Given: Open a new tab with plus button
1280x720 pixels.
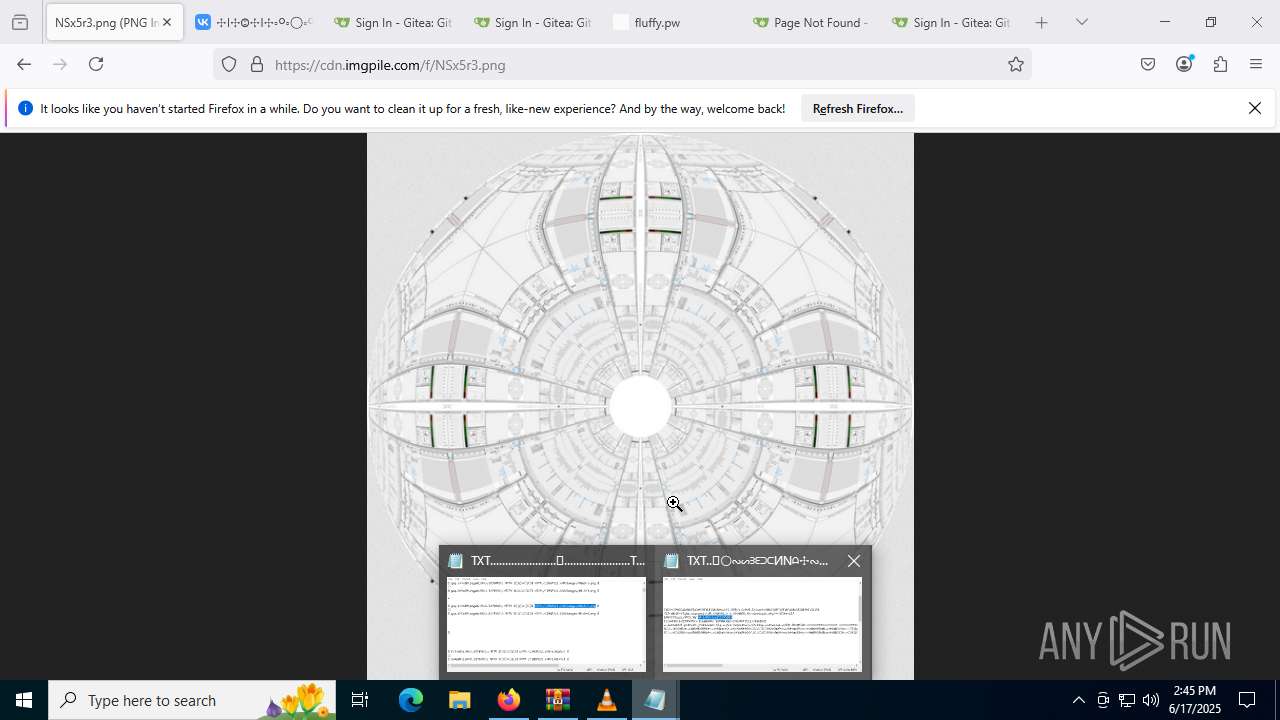Looking at the screenshot, I should pyautogui.click(x=1042, y=22).
